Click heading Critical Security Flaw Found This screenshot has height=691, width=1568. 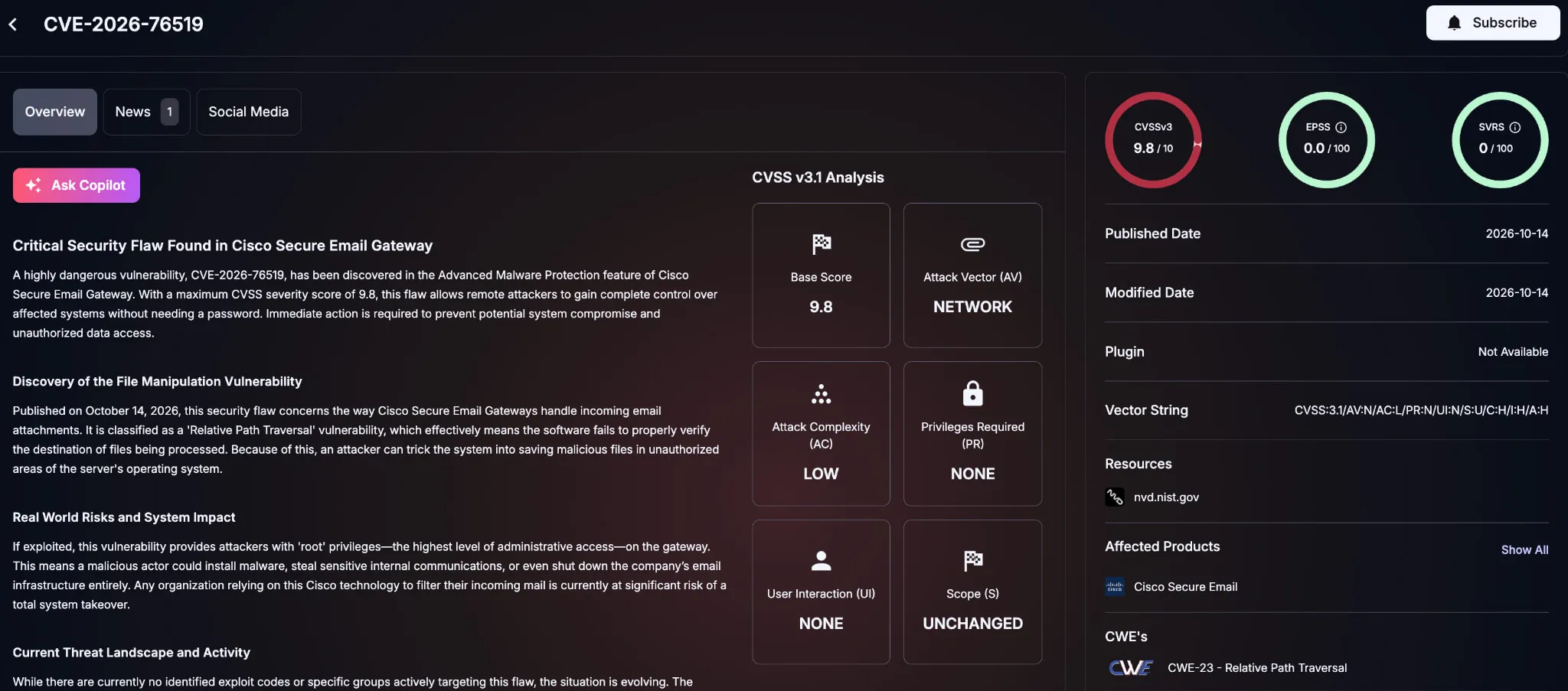pyautogui.click(x=223, y=246)
